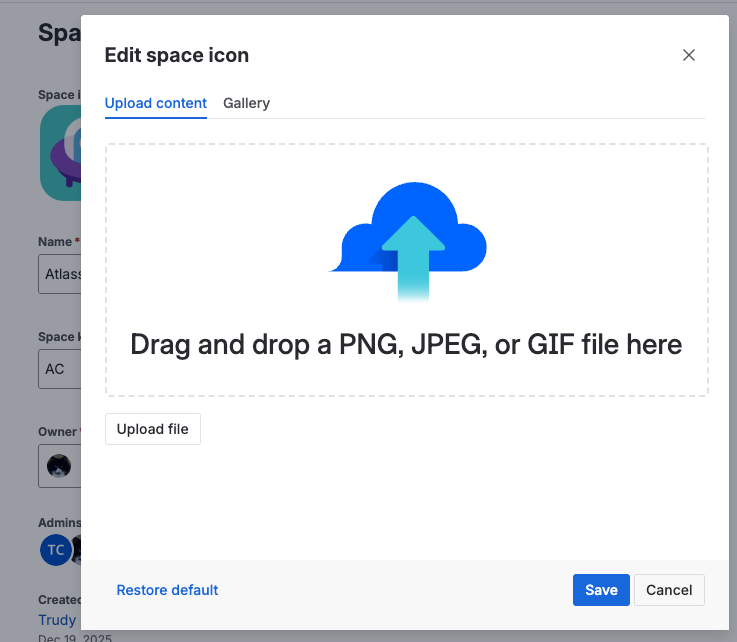Click the drag and drop file zone text
This screenshot has height=642, width=737.
click(x=406, y=344)
